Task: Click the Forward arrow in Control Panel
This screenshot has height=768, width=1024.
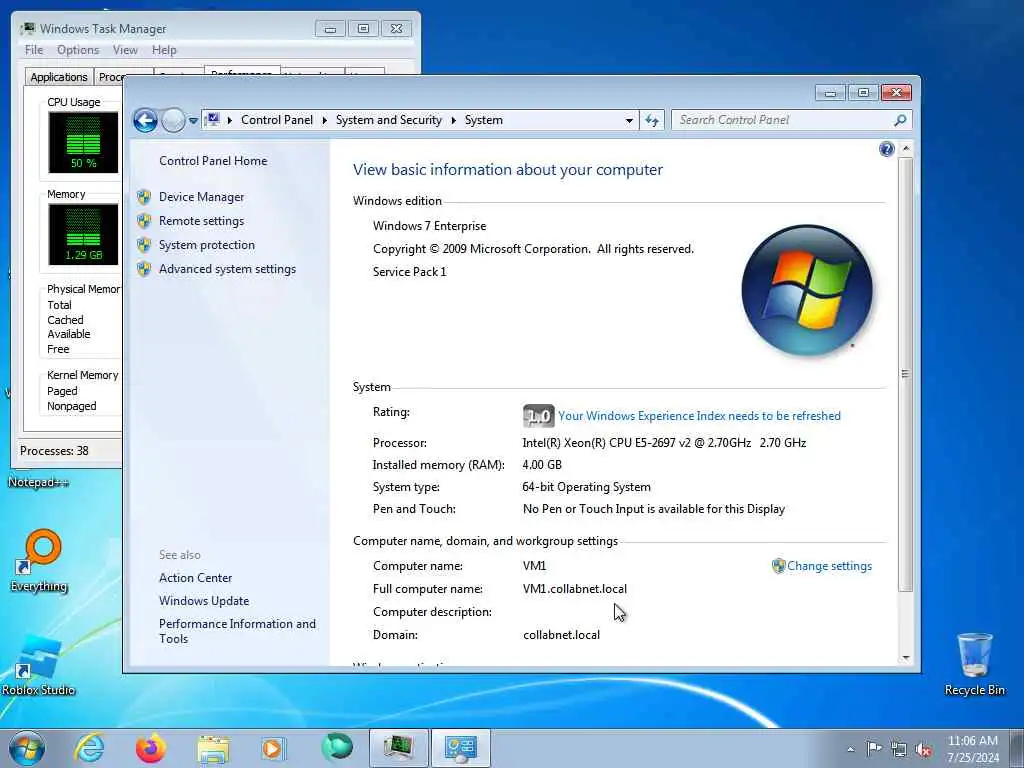Action: coord(173,120)
